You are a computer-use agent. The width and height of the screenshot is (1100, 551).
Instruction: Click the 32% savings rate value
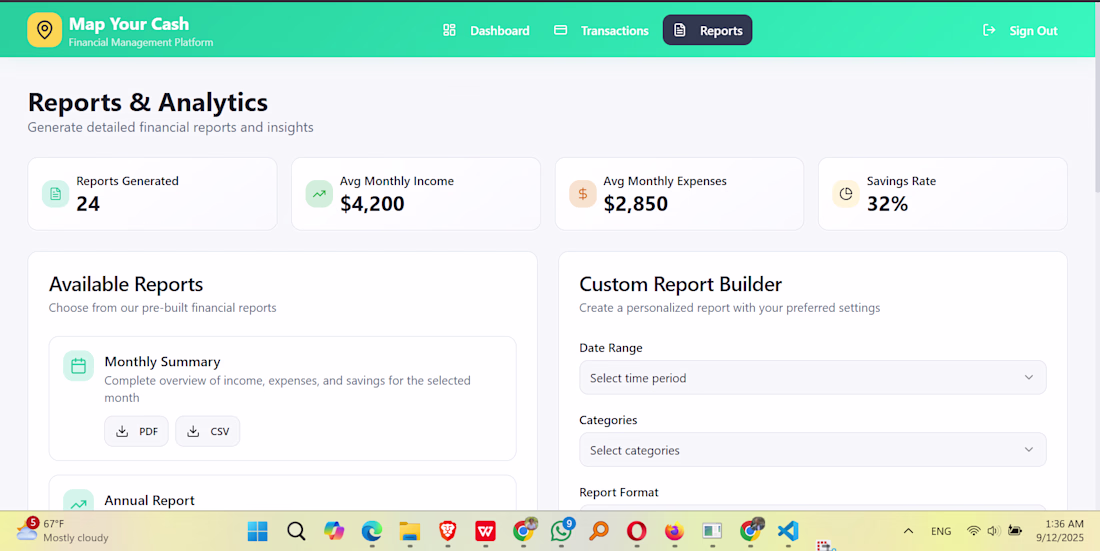887,204
